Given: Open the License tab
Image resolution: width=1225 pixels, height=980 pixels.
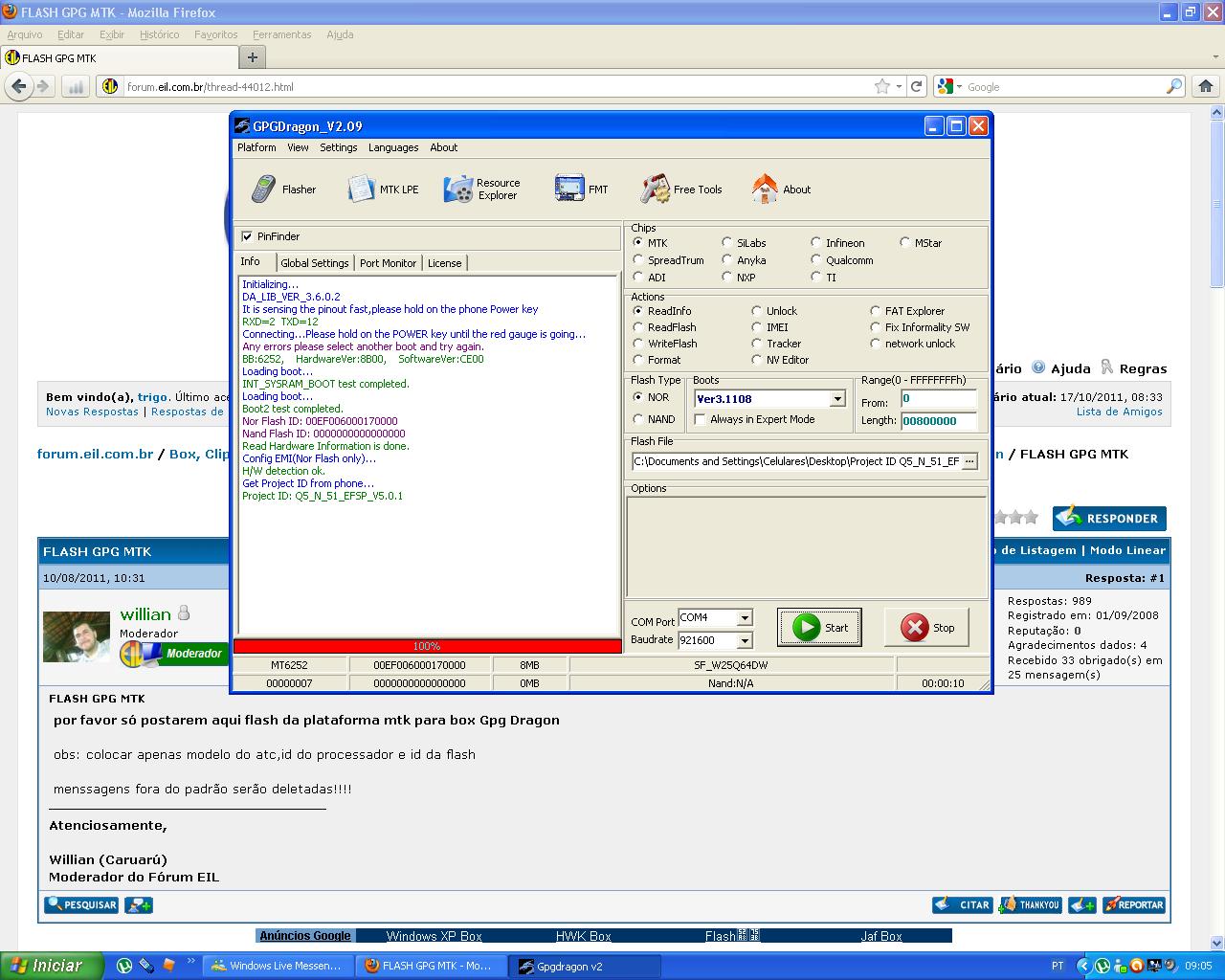Looking at the screenshot, I should pos(444,263).
